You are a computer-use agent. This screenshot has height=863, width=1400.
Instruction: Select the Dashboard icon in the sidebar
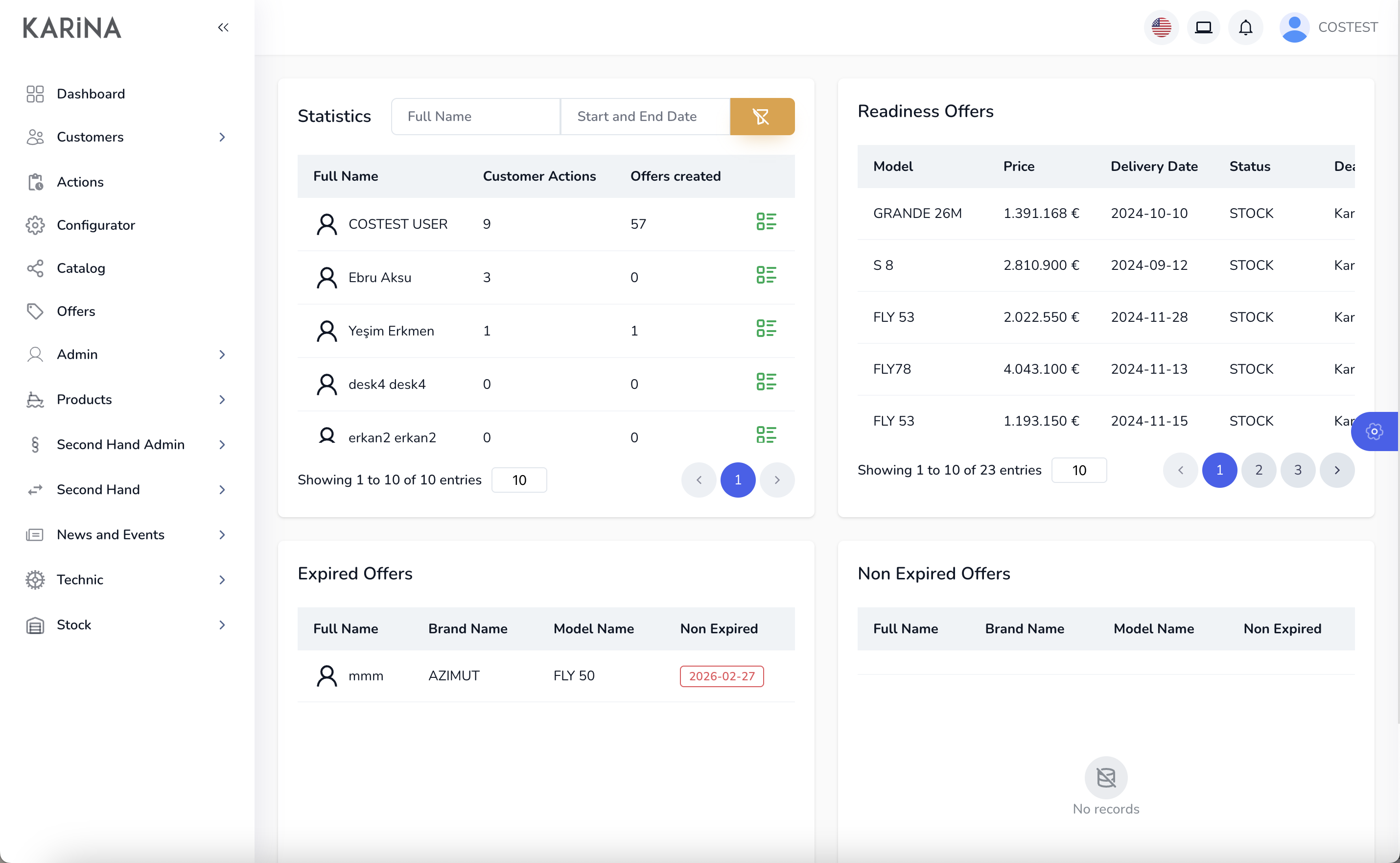pyautogui.click(x=35, y=94)
